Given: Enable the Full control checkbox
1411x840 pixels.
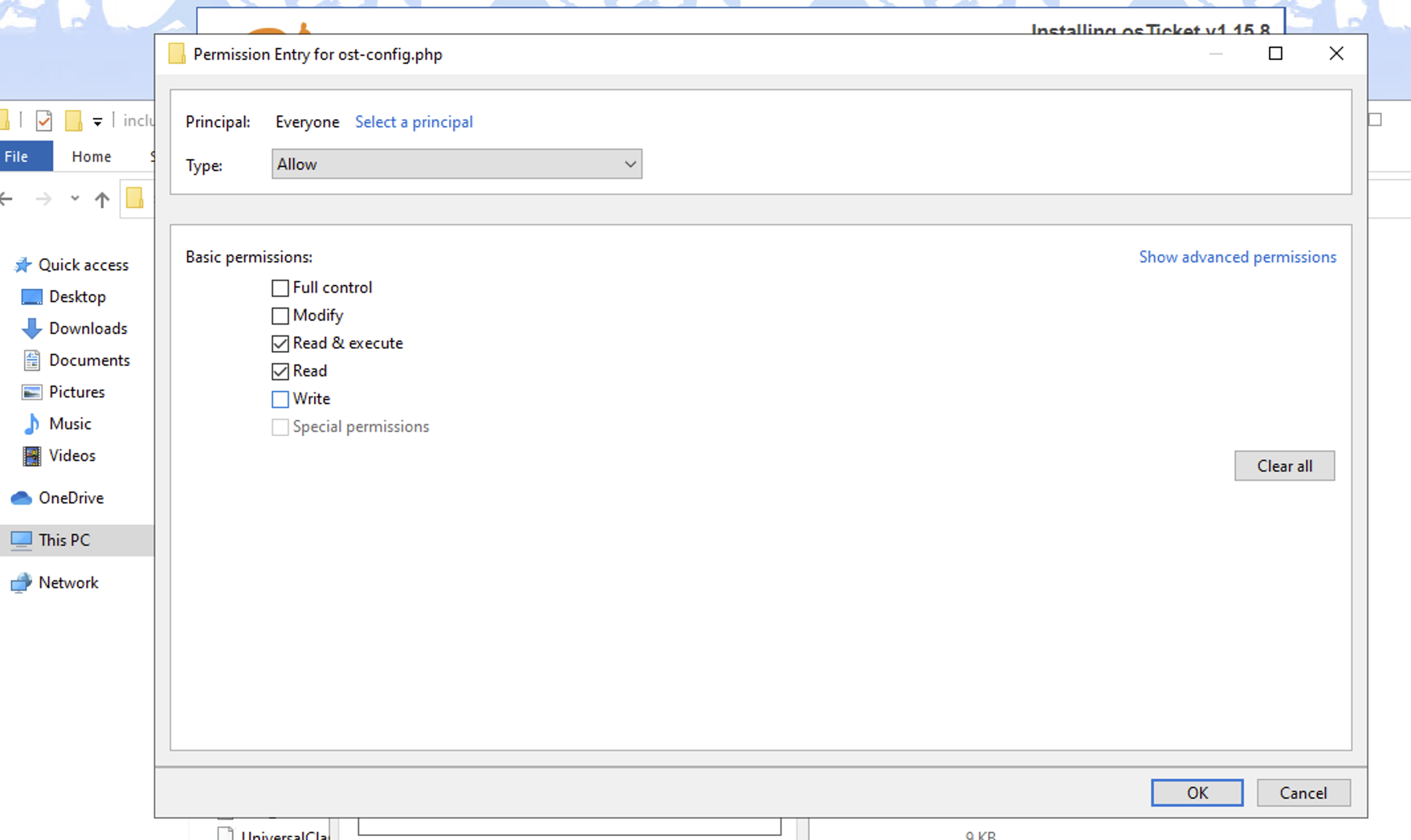Looking at the screenshot, I should [x=280, y=288].
